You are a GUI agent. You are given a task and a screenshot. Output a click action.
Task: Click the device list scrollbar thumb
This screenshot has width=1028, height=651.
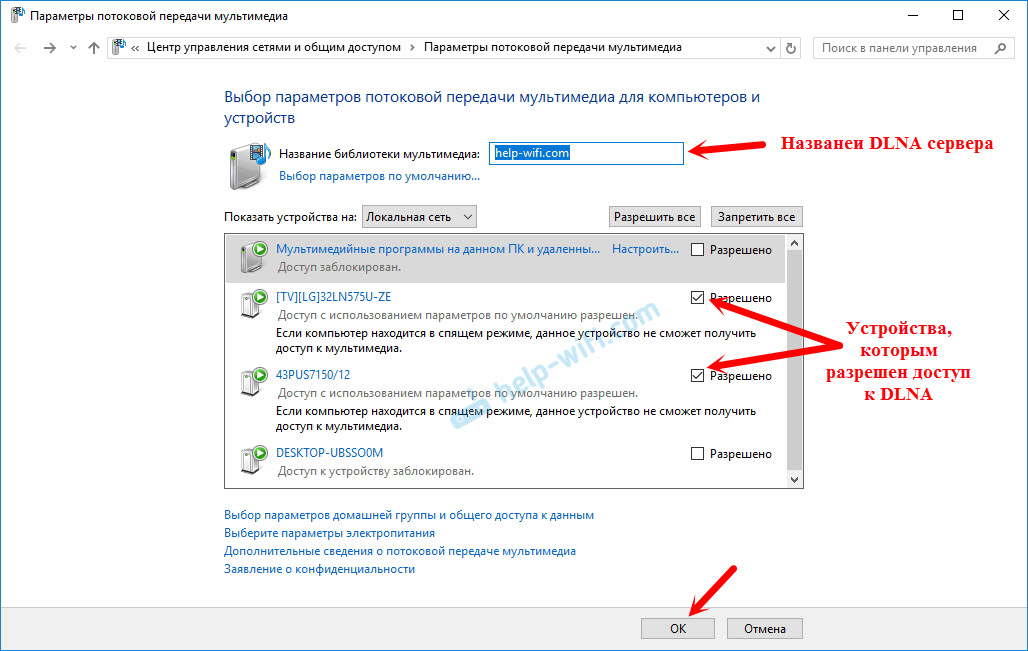[795, 361]
